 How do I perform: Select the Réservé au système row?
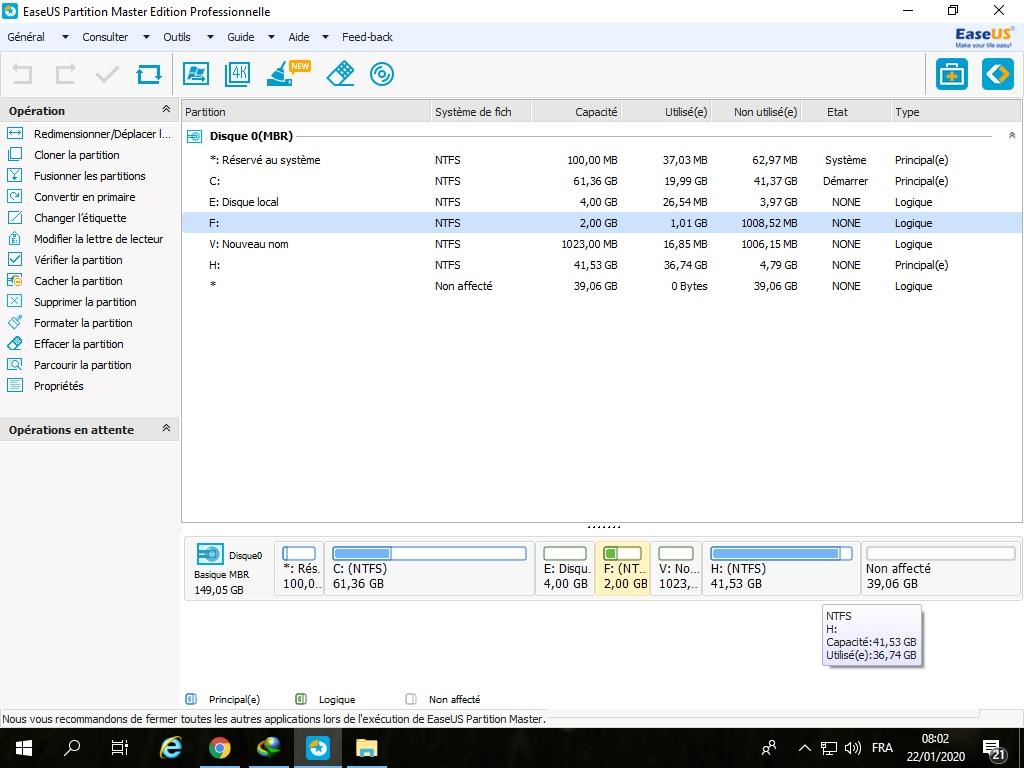[601, 160]
